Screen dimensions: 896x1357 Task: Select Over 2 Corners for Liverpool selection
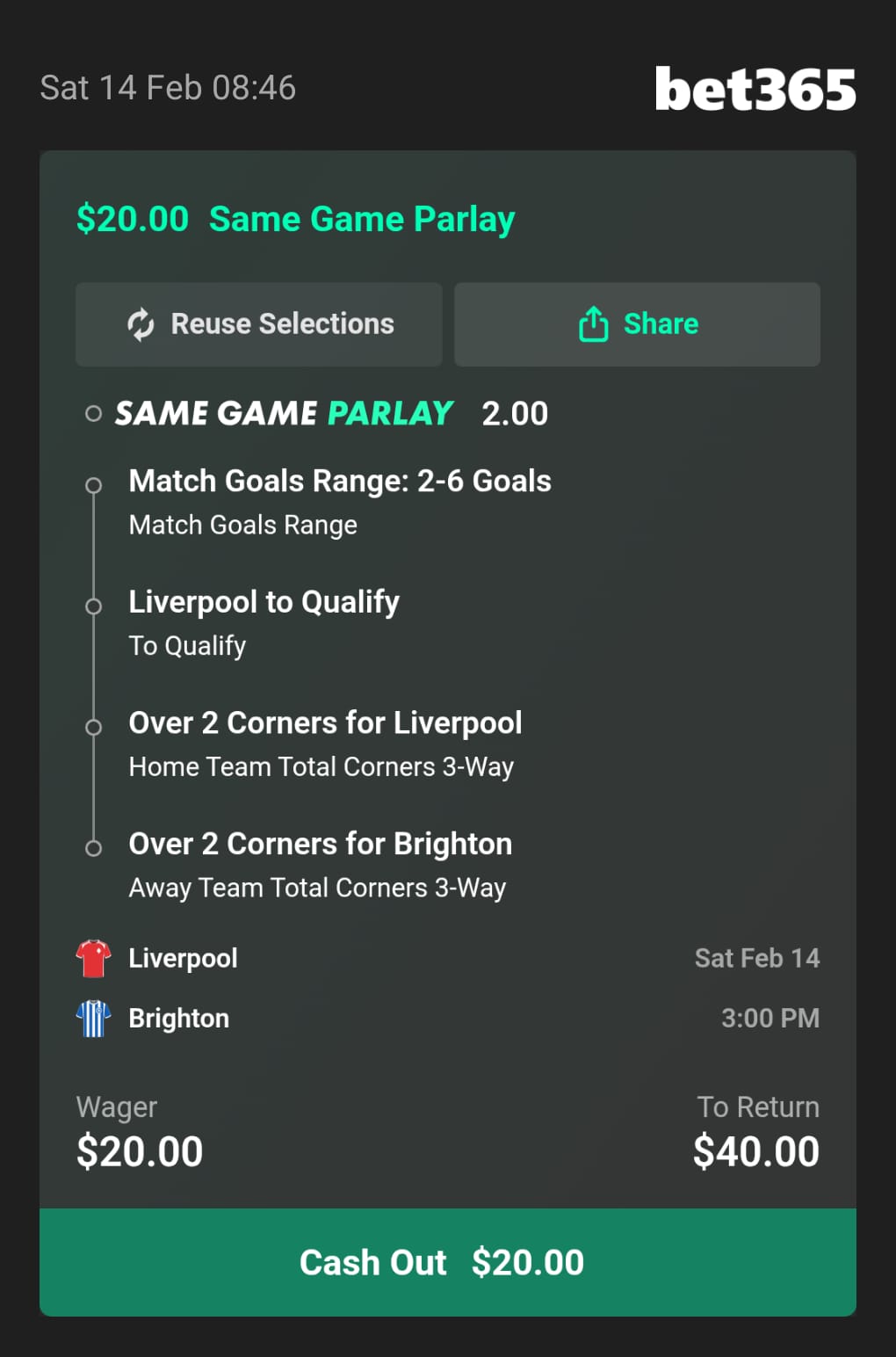[325, 723]
